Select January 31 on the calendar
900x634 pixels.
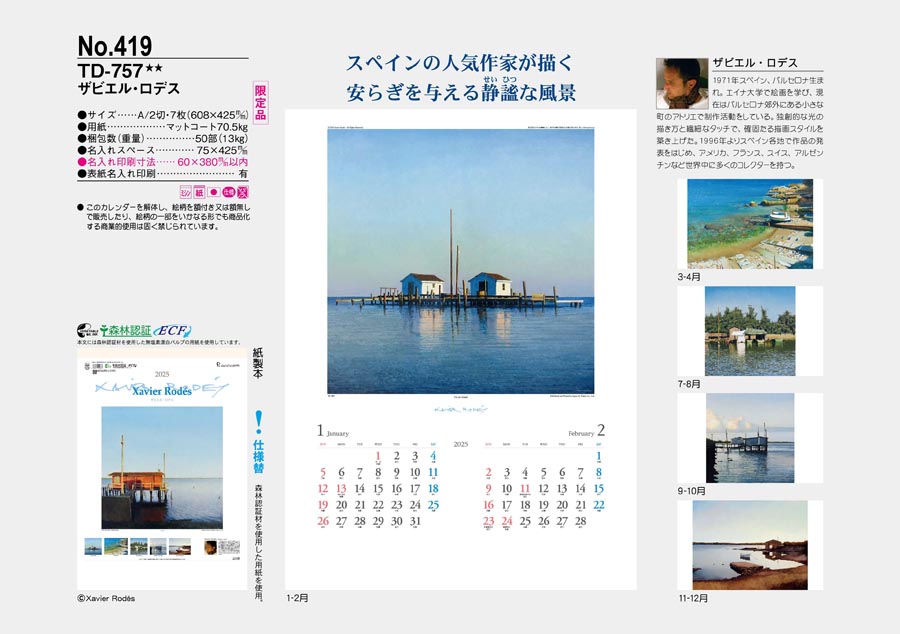point(415,522)
